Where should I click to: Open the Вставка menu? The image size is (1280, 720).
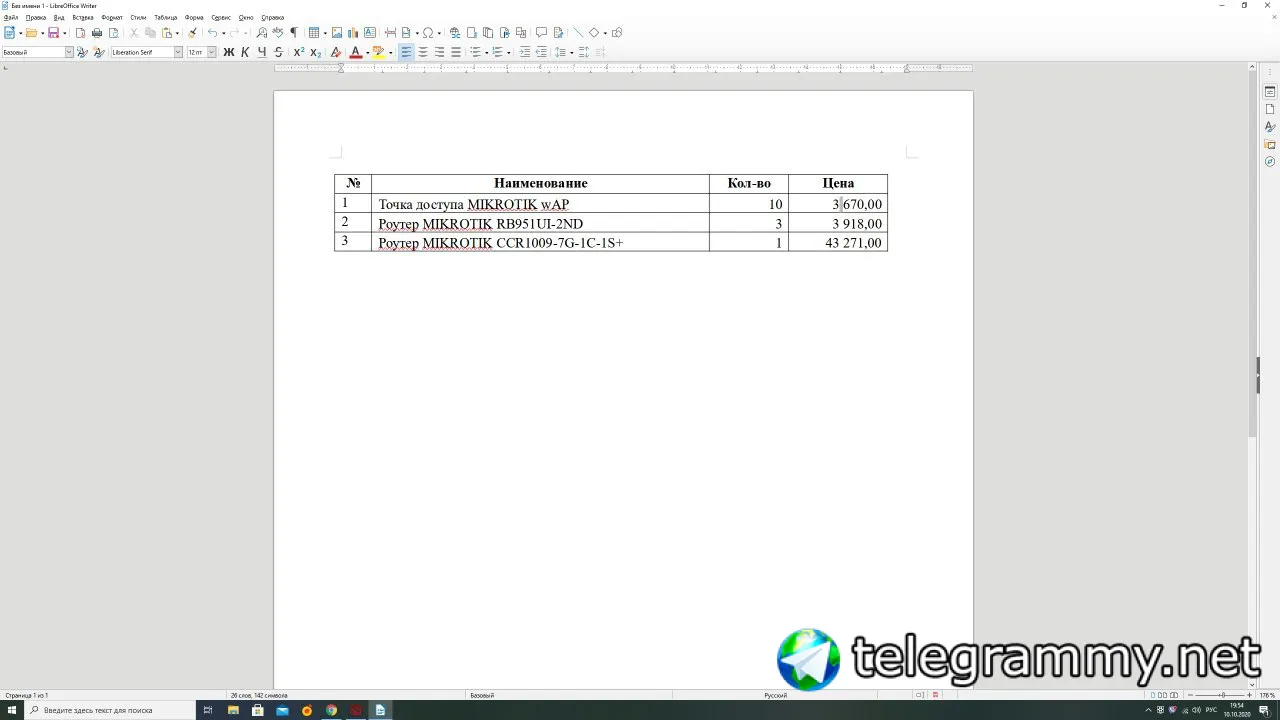[83, 17]
